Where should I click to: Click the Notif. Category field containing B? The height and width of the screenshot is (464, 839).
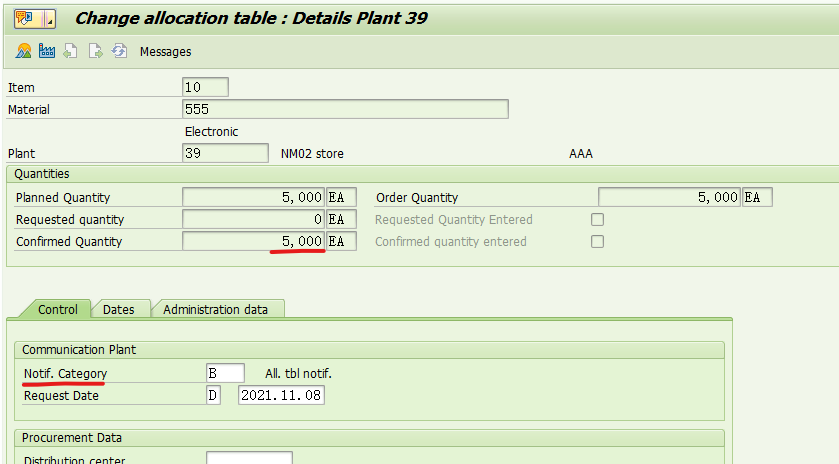(x=225, y=373)
